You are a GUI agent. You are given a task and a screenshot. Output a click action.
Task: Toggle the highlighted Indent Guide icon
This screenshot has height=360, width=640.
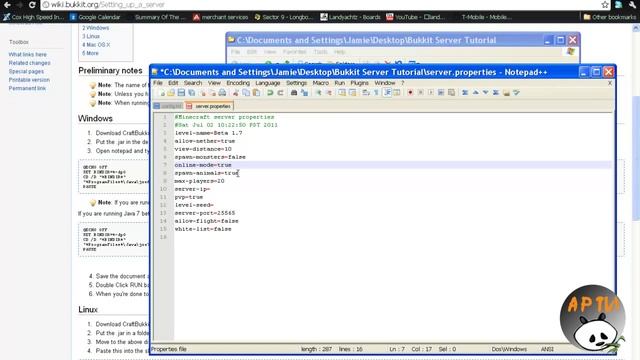[x=387, y=93]
